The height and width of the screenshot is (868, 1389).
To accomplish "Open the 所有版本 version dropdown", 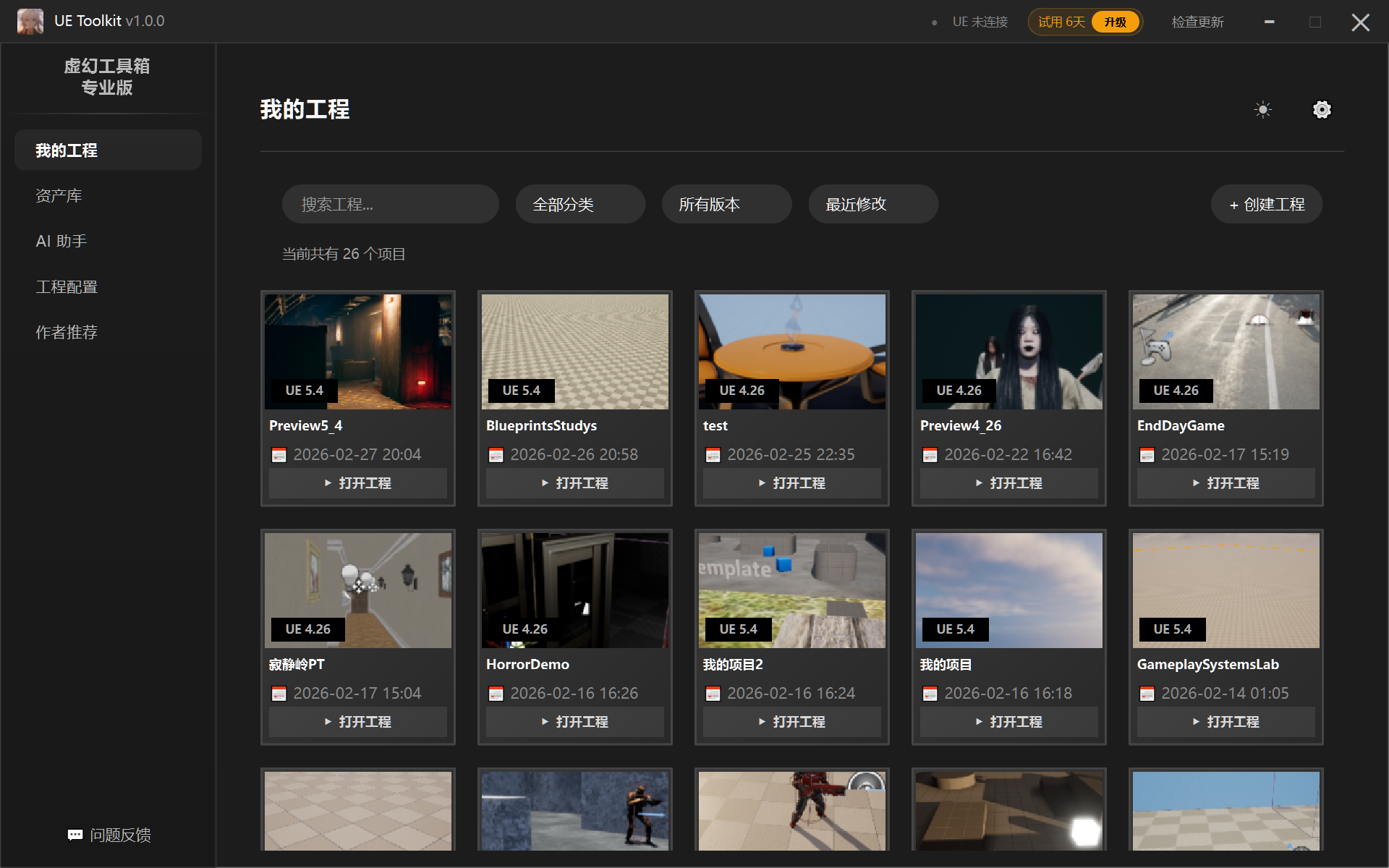I will pos(726,205).
